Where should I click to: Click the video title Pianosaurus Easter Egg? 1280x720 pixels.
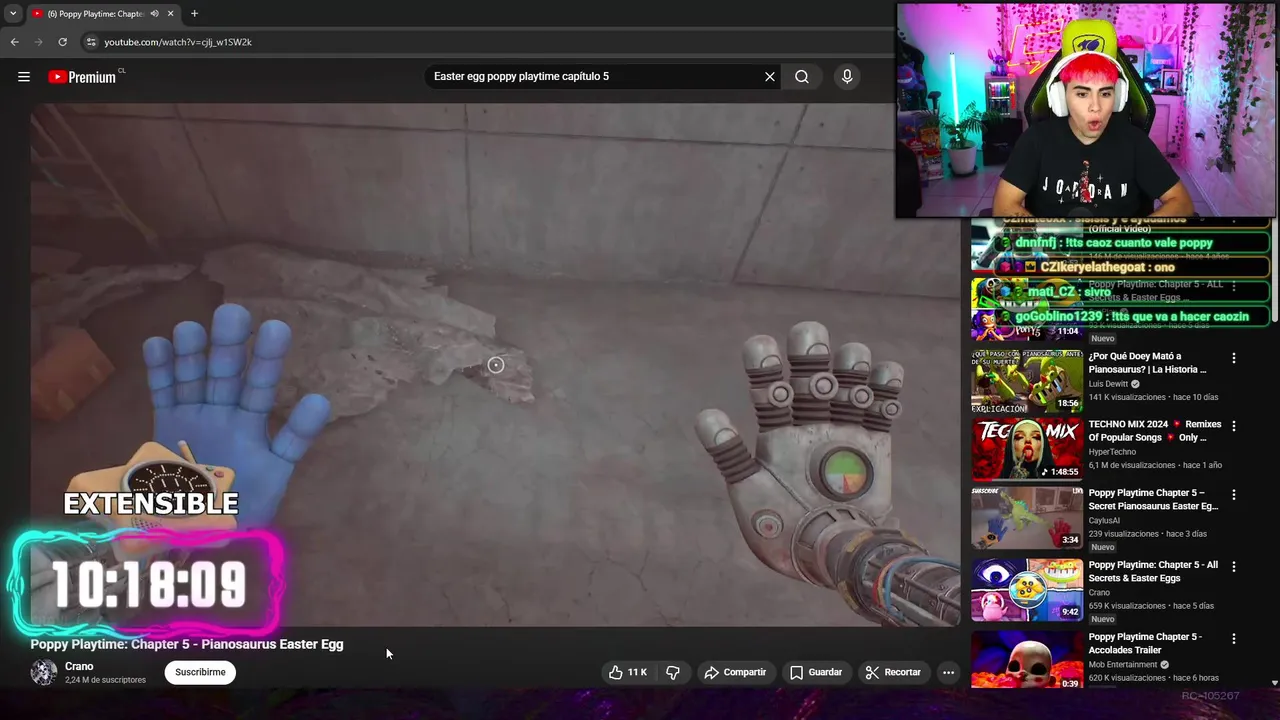pyautogui.click(x=187, y=645)
